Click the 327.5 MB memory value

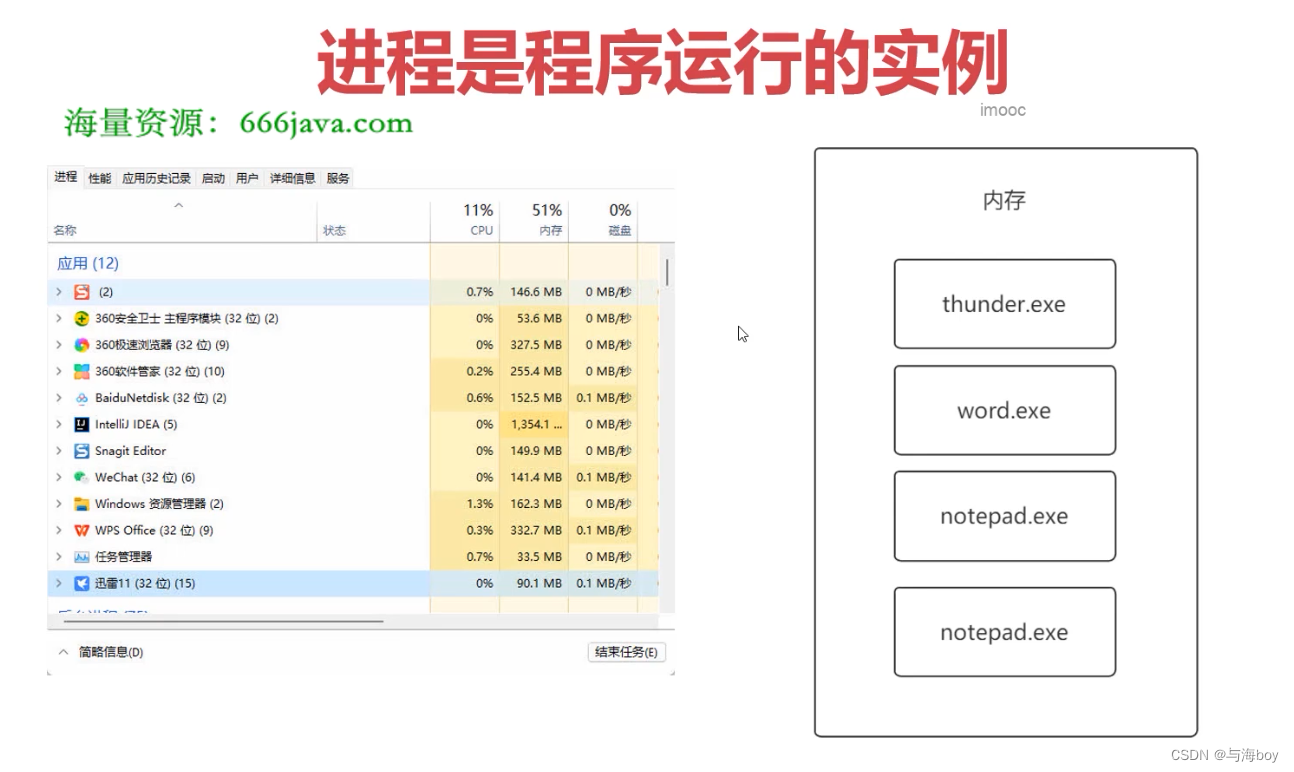click(536, 345)
